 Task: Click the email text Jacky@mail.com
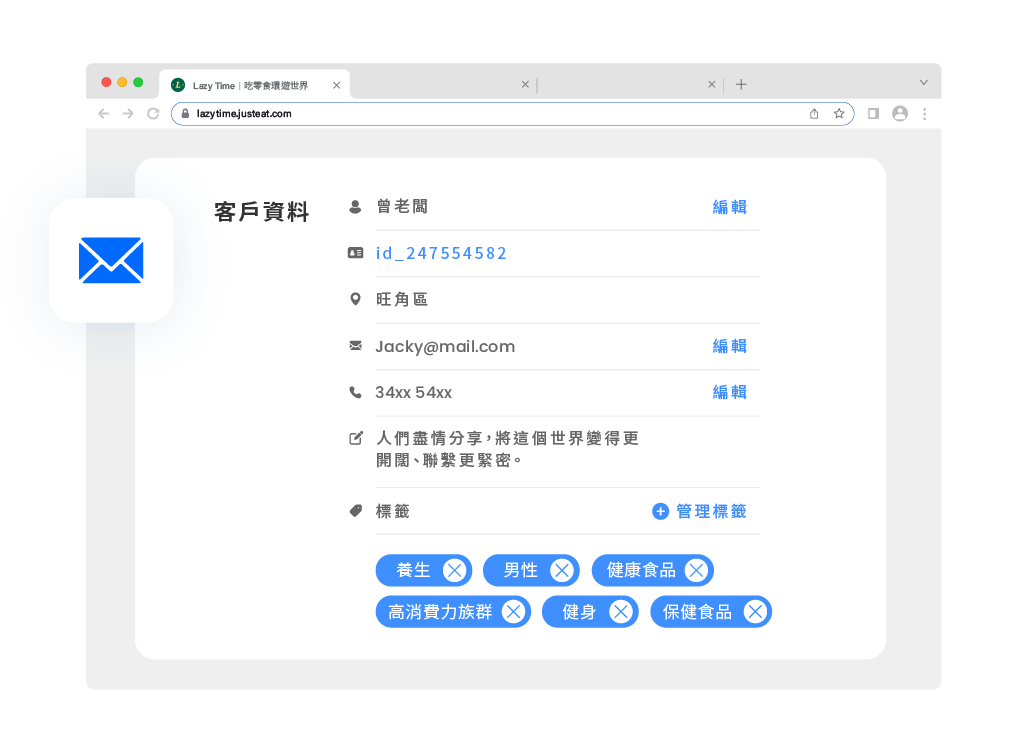pyautogui.click(x=445, y=347)
